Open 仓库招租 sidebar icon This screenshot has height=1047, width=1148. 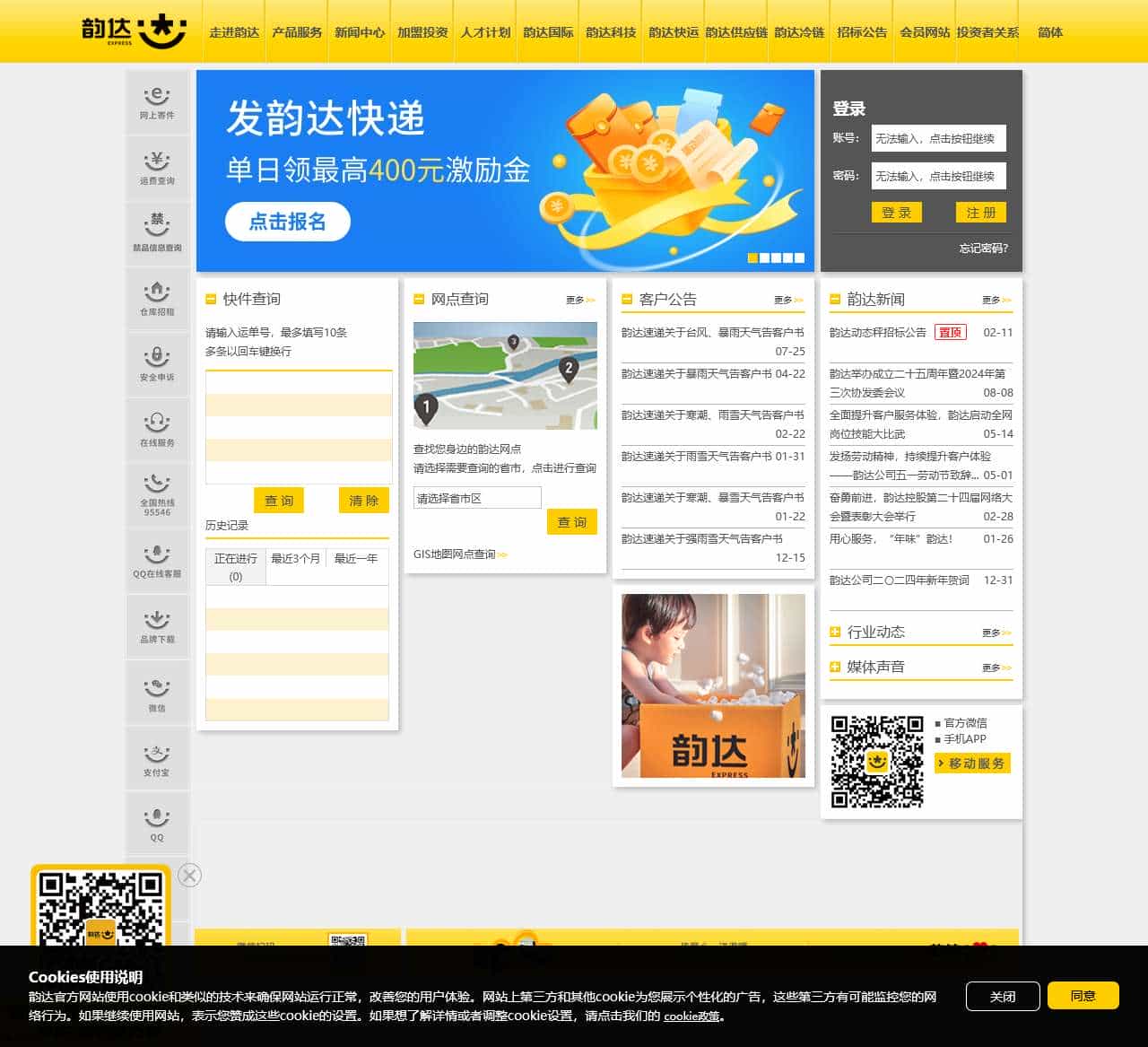pos(157,299)
